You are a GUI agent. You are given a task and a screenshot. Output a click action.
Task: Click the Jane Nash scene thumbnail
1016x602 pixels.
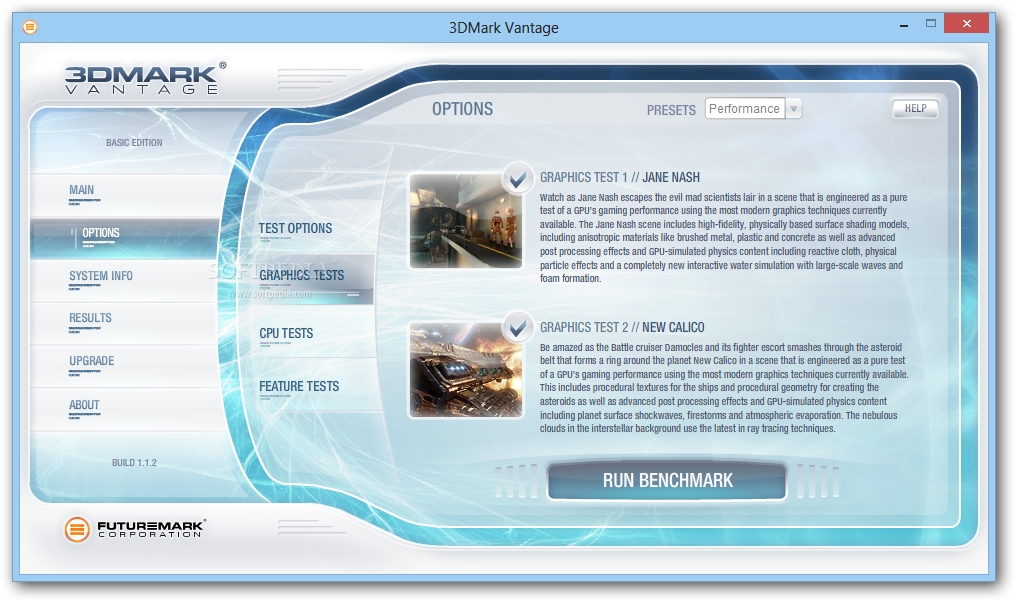[x=466, y=221]
